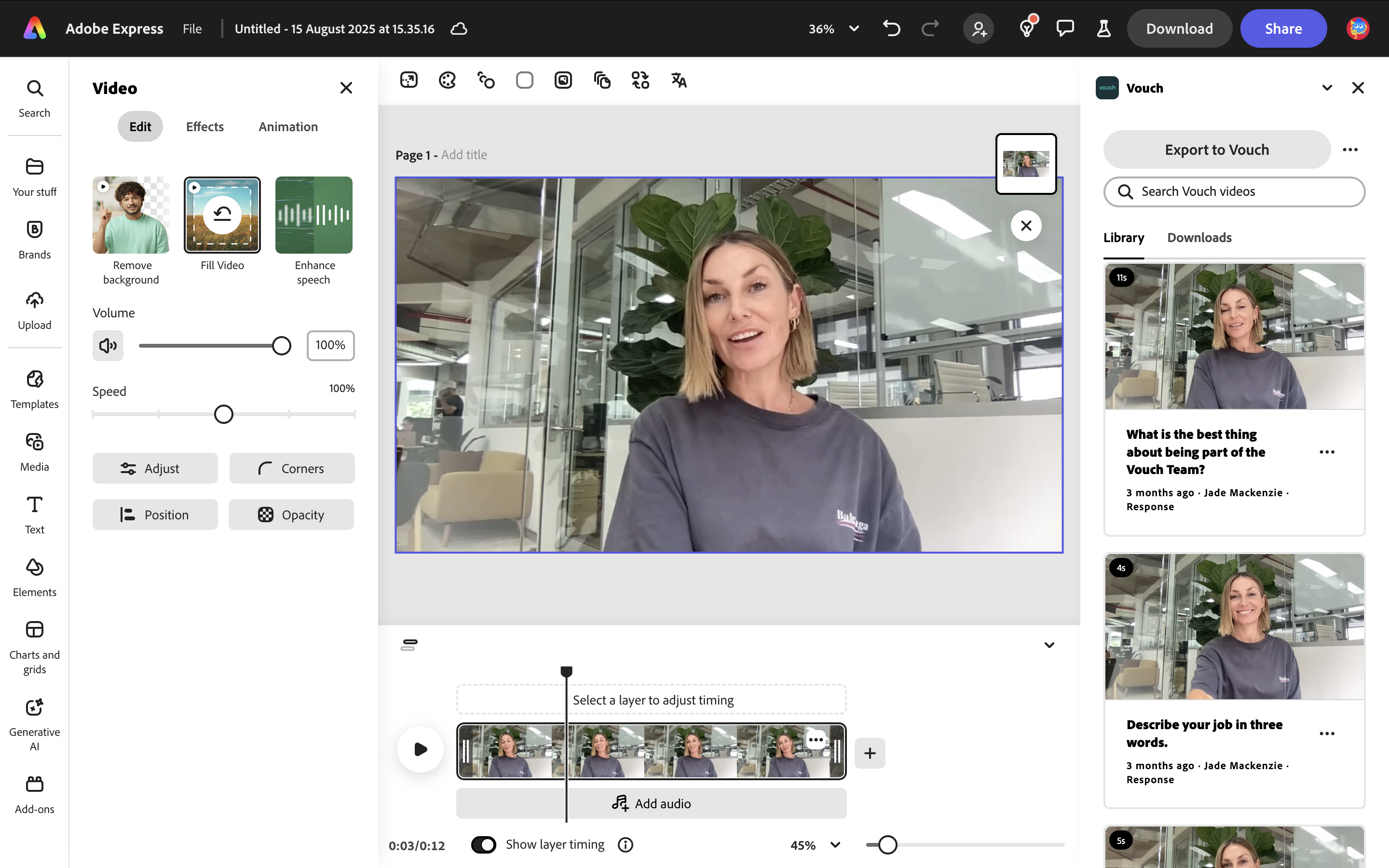Select the Text tool in the sidebar

pos(34,515)
